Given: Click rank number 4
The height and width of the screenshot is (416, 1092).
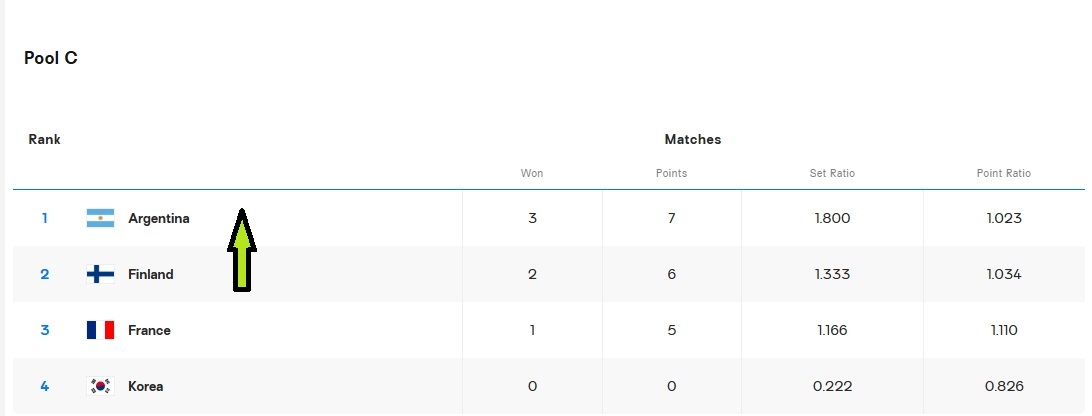Looking at the screenshot, I should (x=44, y=386).
